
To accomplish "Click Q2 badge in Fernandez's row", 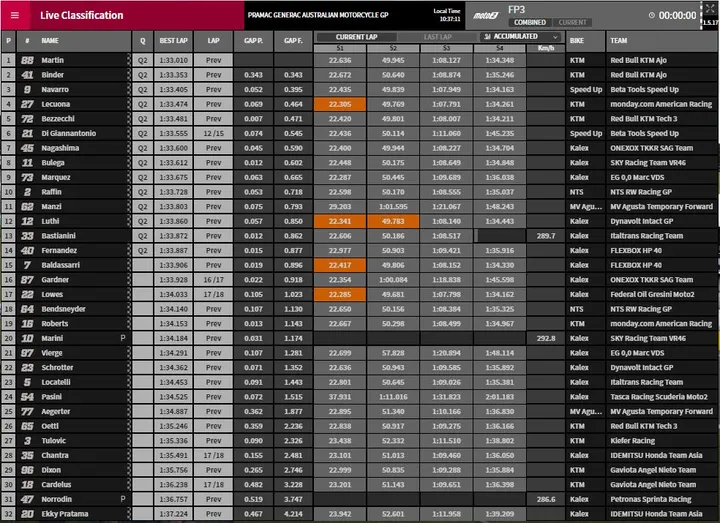I will pyautogui.click(x=143, y=251).
